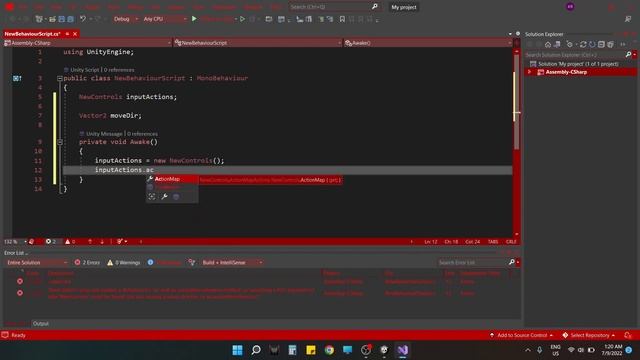Click the Start Without Debugging outline arrow

tap(242, 19)
